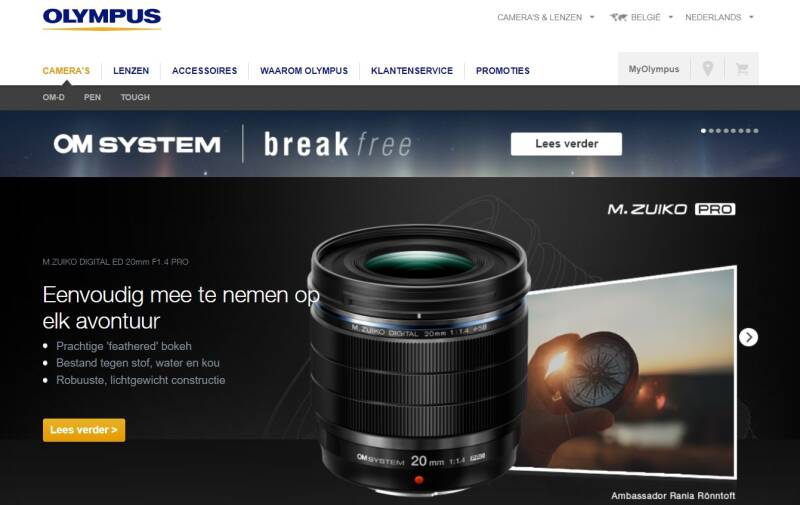The width and height of the screenshot is (800, 505).
Task: Open the store locator pin icon
Action: (x=707, y=68)
